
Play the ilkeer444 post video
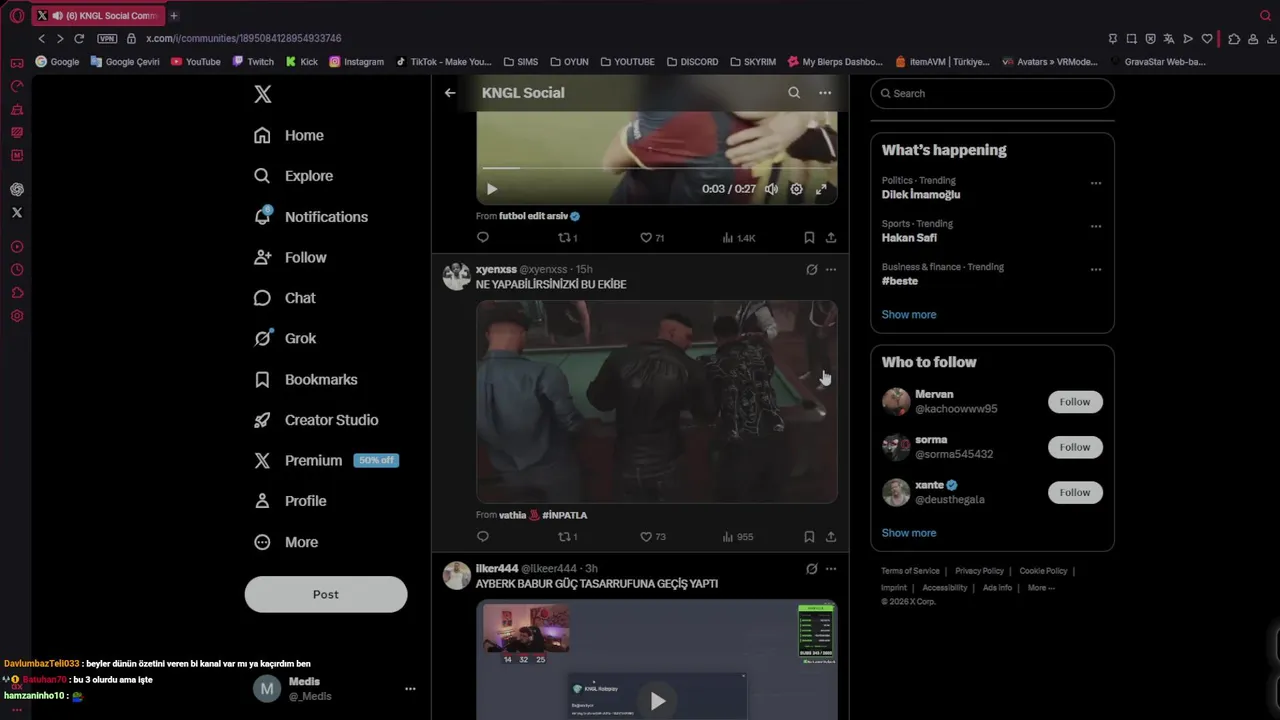point(657,701)
